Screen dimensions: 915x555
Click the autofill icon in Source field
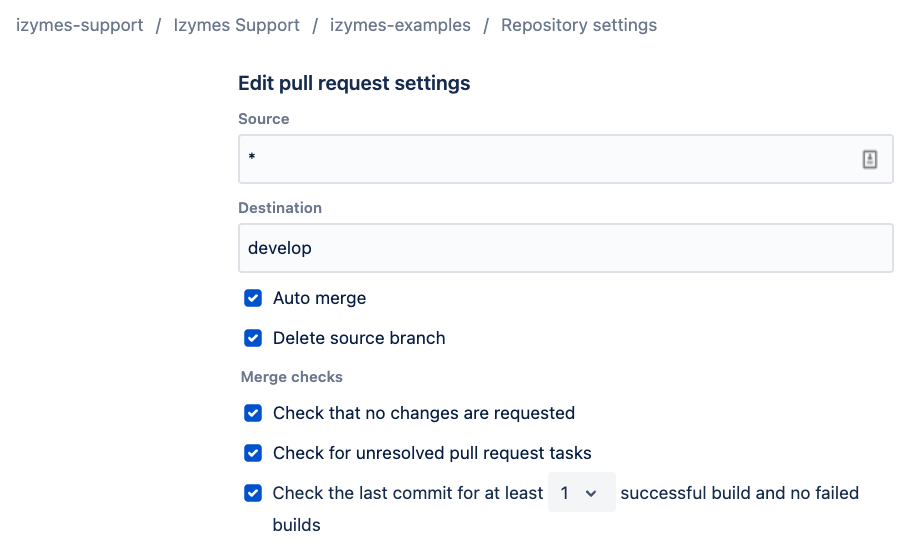(869, 159)
